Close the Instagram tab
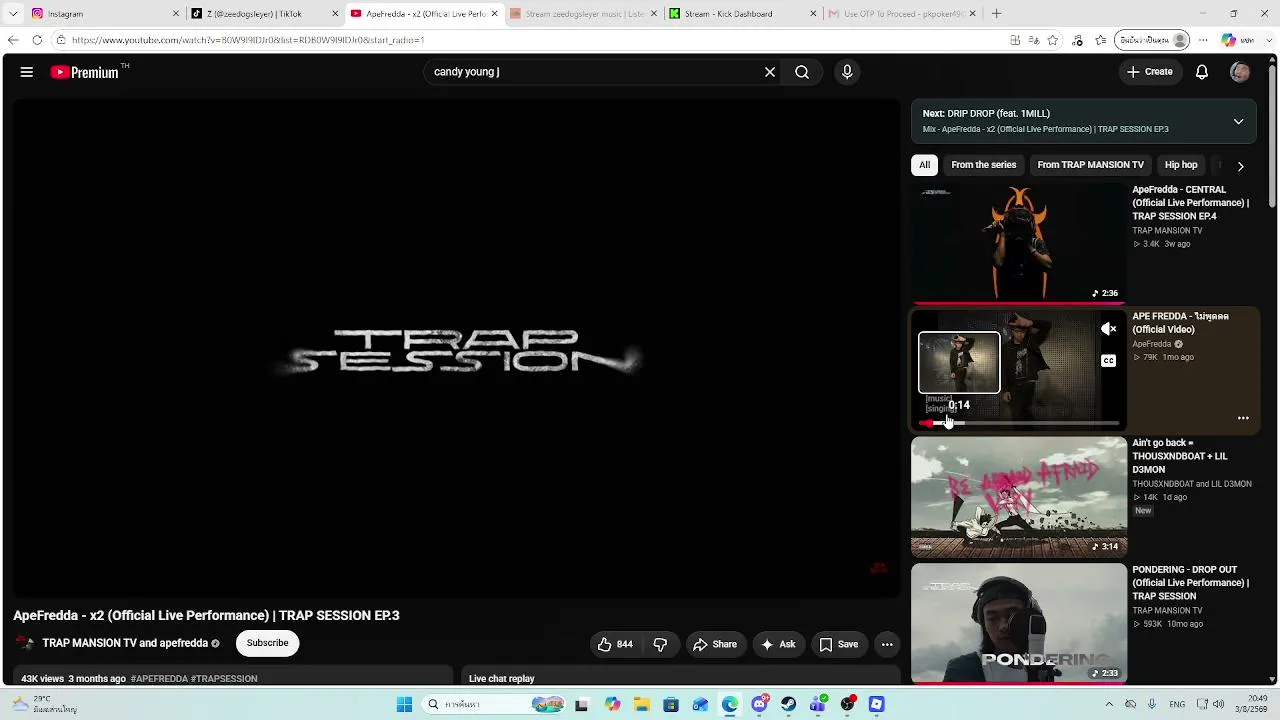1280x720 pixels. 176,14
